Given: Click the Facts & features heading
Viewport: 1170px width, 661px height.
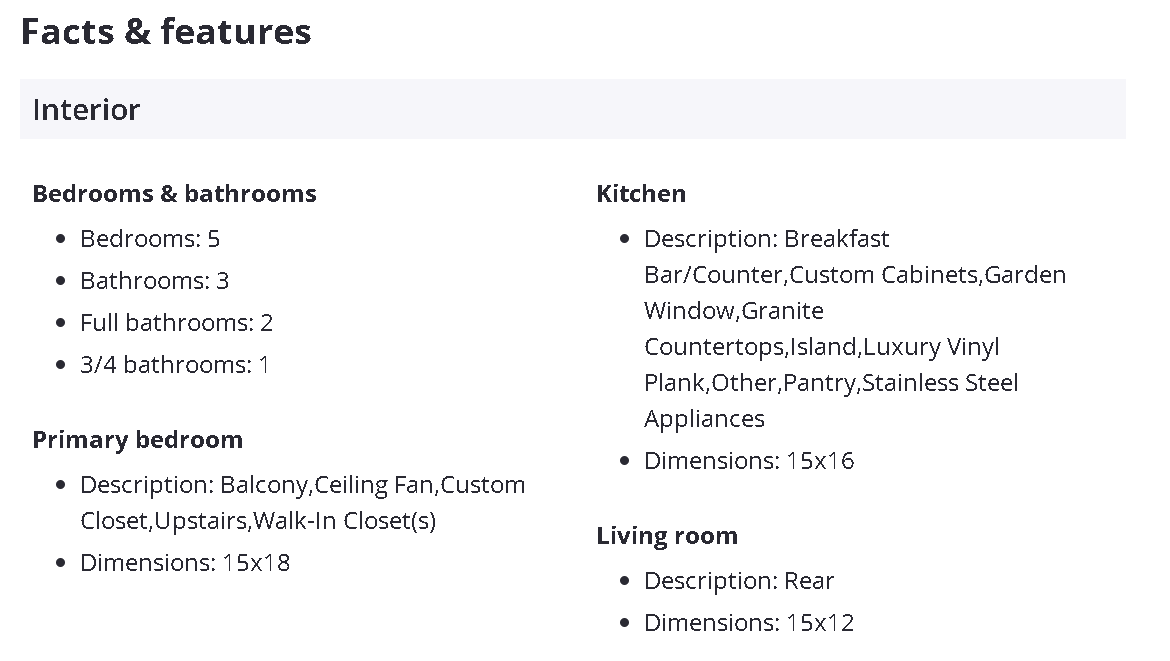Looking at the screenshot, I should click(x=166, y=32).
